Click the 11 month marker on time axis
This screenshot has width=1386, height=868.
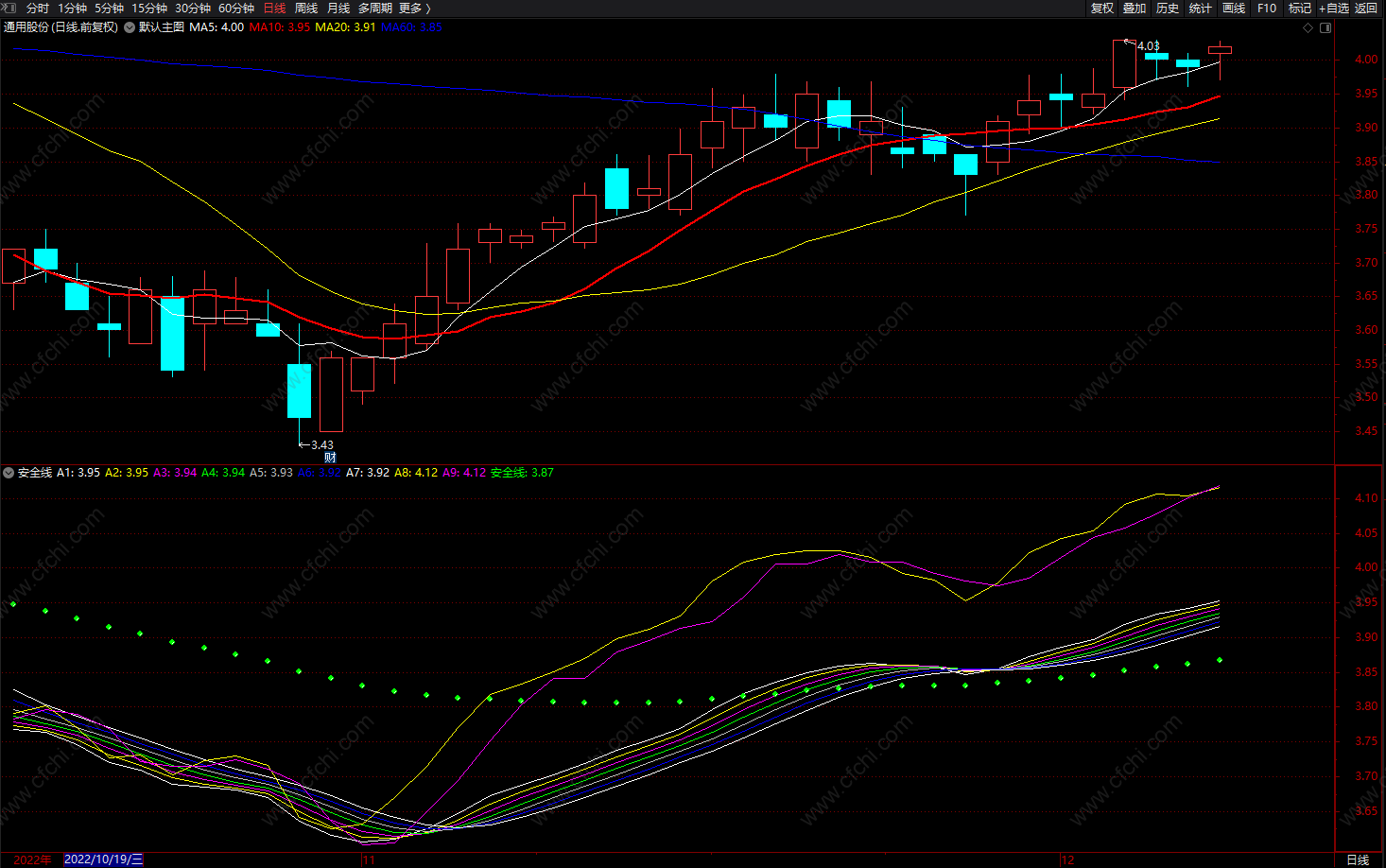click(x=369, y=859)
